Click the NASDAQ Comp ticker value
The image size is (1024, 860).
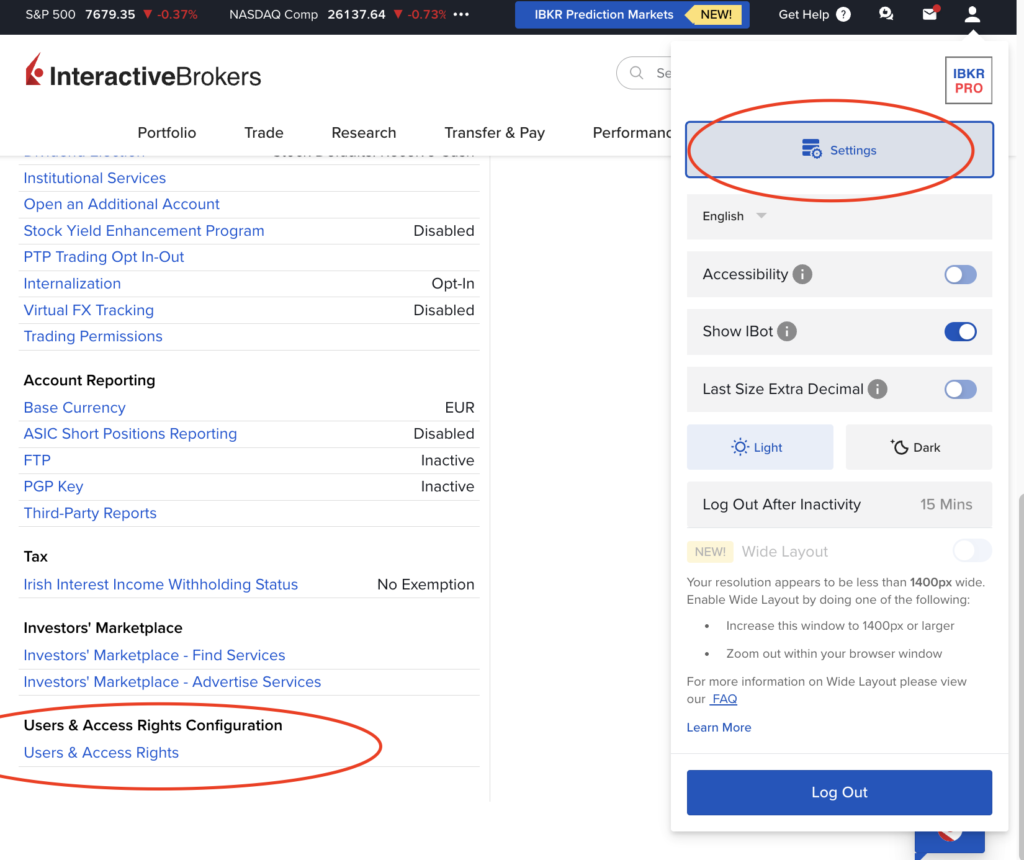click(357, 14)
